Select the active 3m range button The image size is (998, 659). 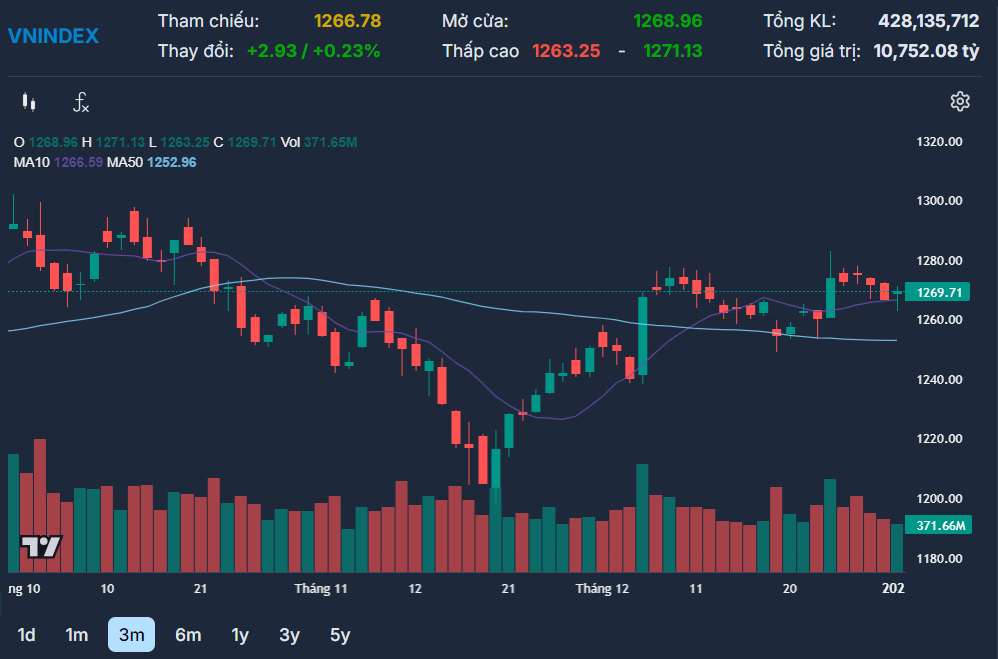(x=131, y=635)
